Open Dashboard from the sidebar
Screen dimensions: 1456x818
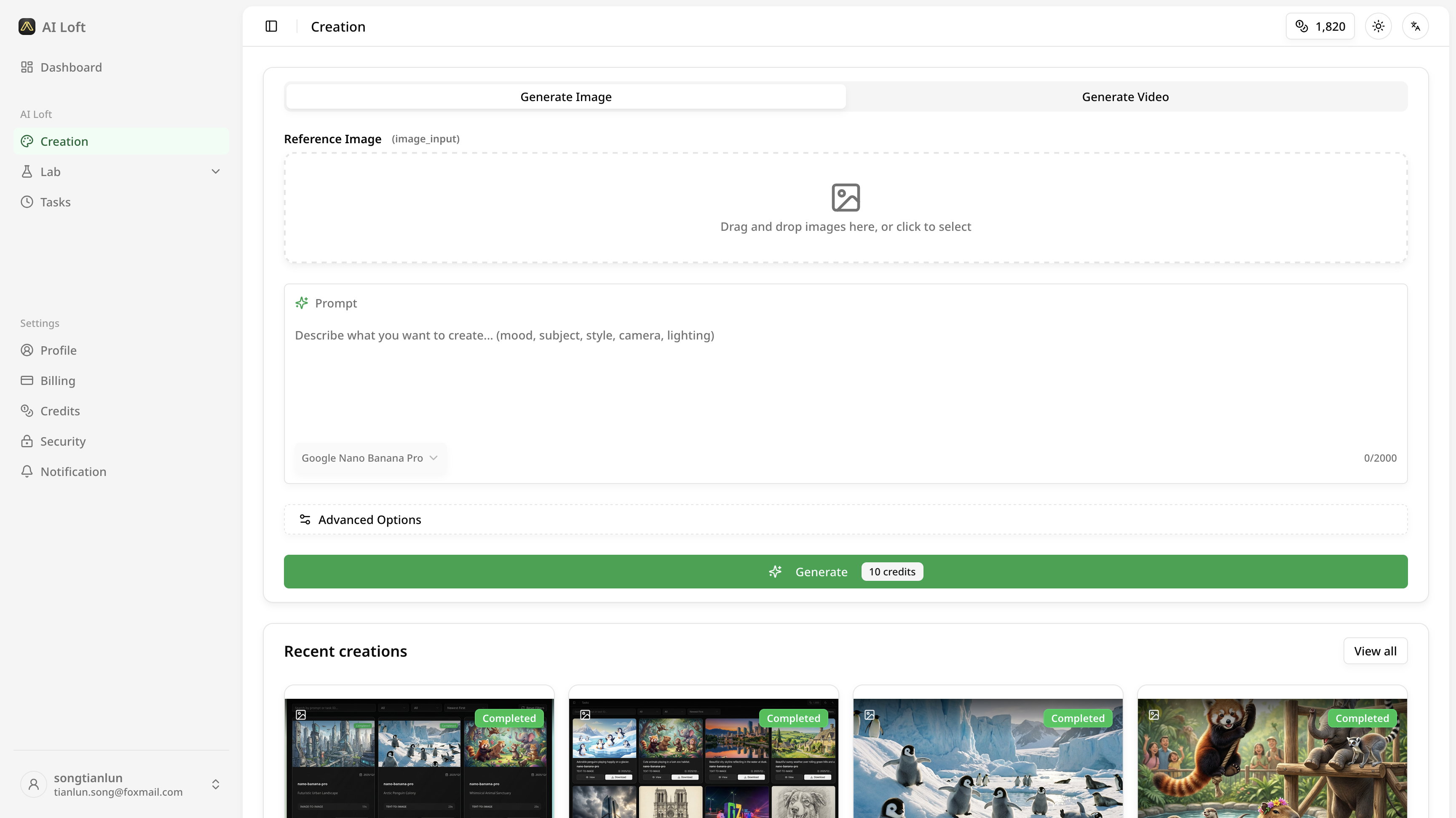[x=71, y=67]
